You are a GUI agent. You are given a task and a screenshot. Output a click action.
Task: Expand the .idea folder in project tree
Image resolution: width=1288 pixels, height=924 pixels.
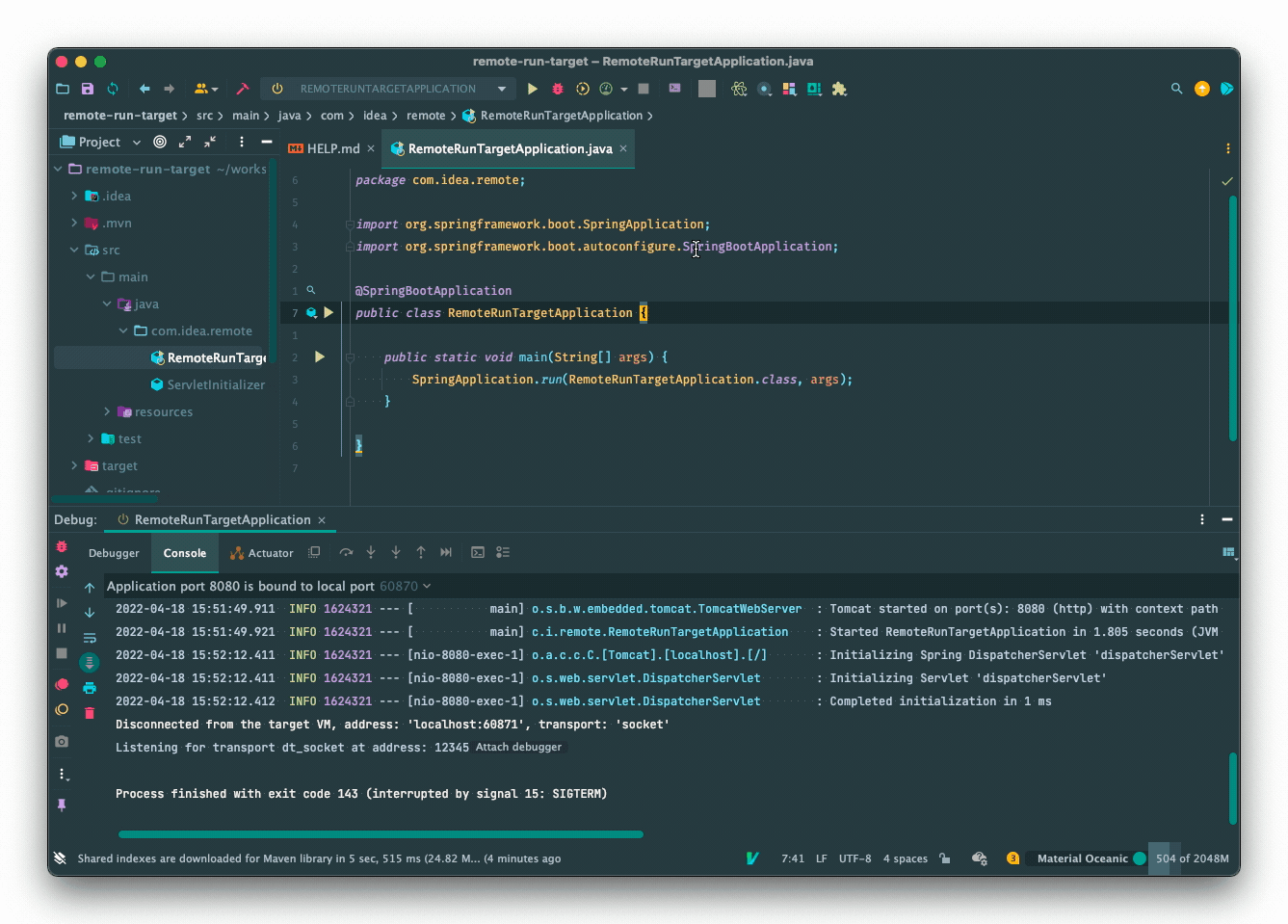tap(74, 196)
